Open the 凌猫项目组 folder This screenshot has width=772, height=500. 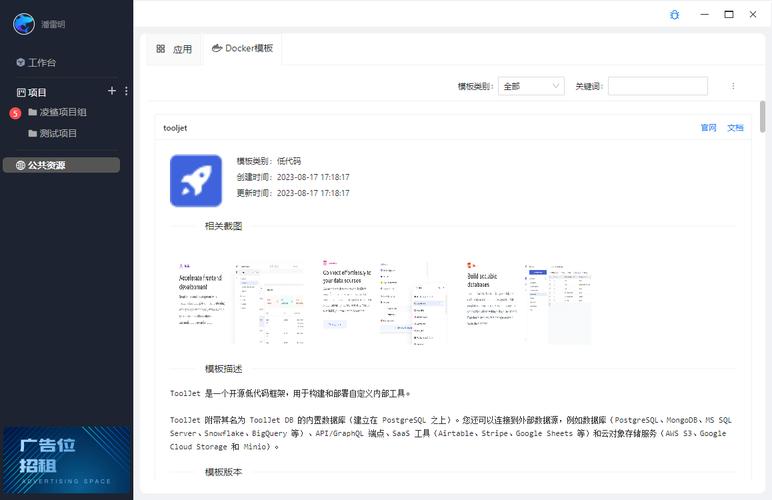[58, 112]
